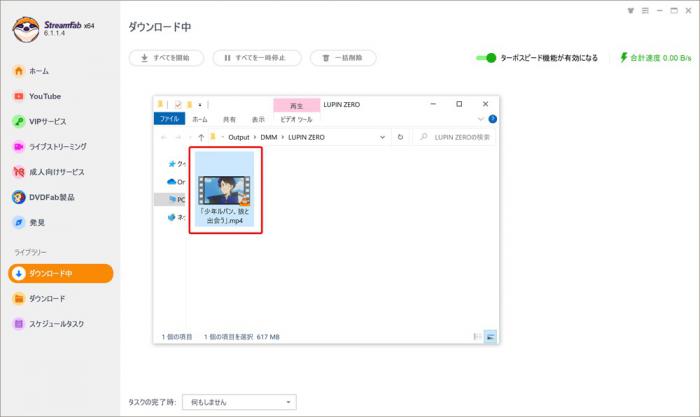The height and width of the screenshot is (417, 700).
Task: Click Output in the address path
Action: [239, 137]
